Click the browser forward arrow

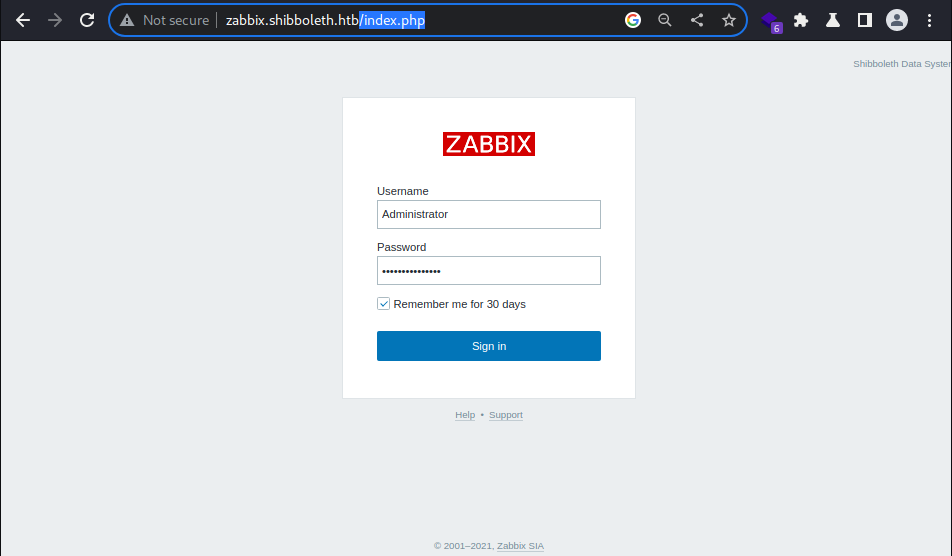pos(55,20)
